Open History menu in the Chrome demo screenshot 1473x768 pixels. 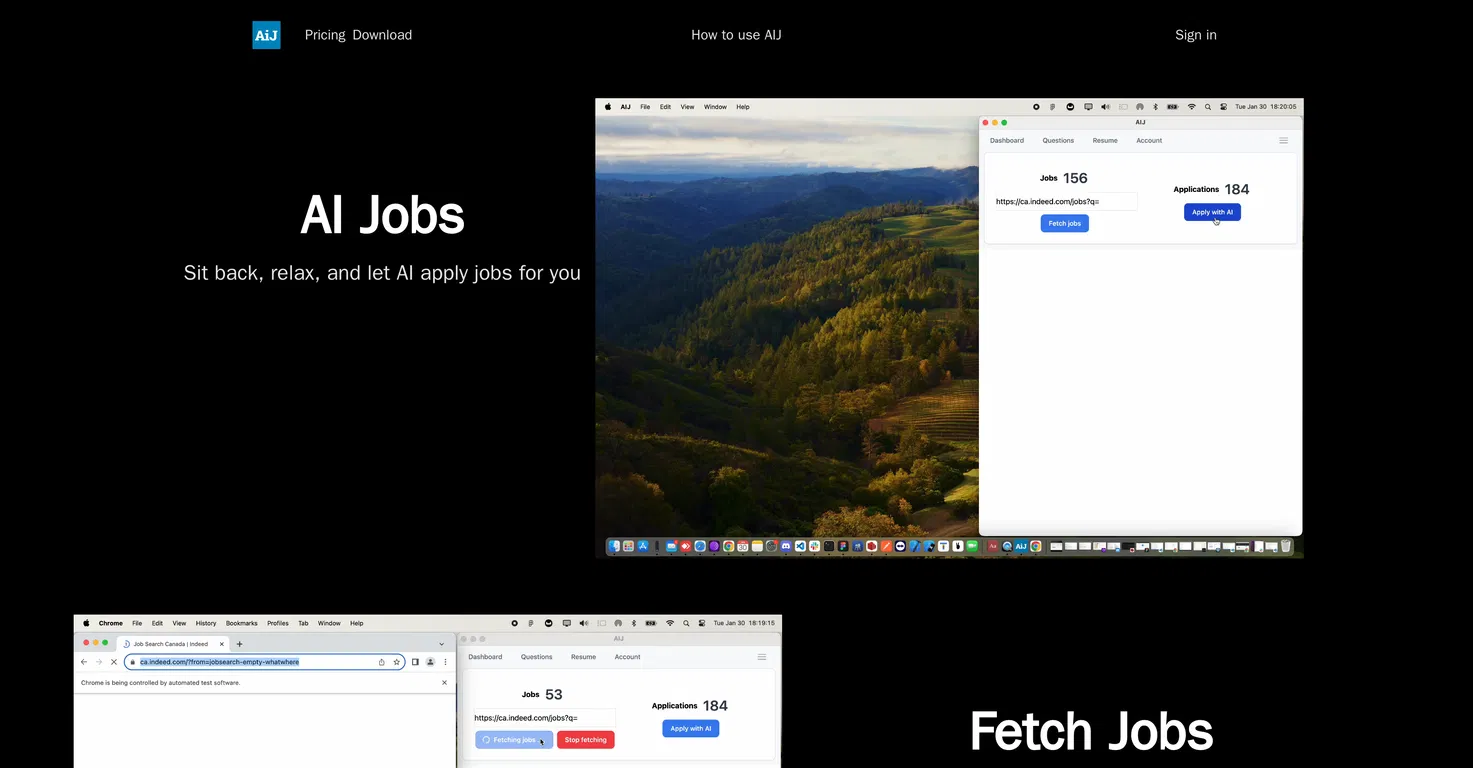[x=206, y=623]
